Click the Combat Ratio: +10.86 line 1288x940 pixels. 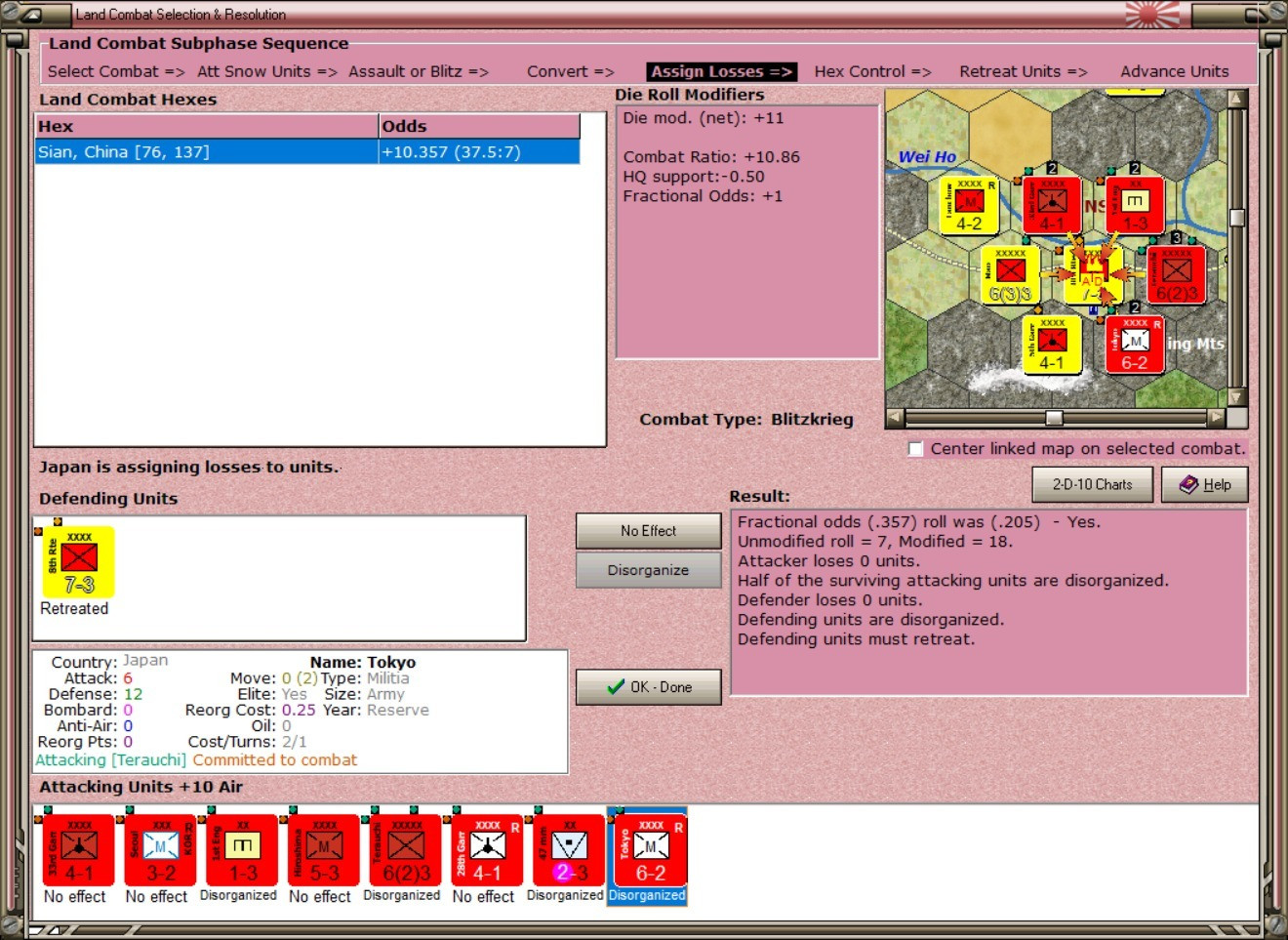[x=711, y=157]
